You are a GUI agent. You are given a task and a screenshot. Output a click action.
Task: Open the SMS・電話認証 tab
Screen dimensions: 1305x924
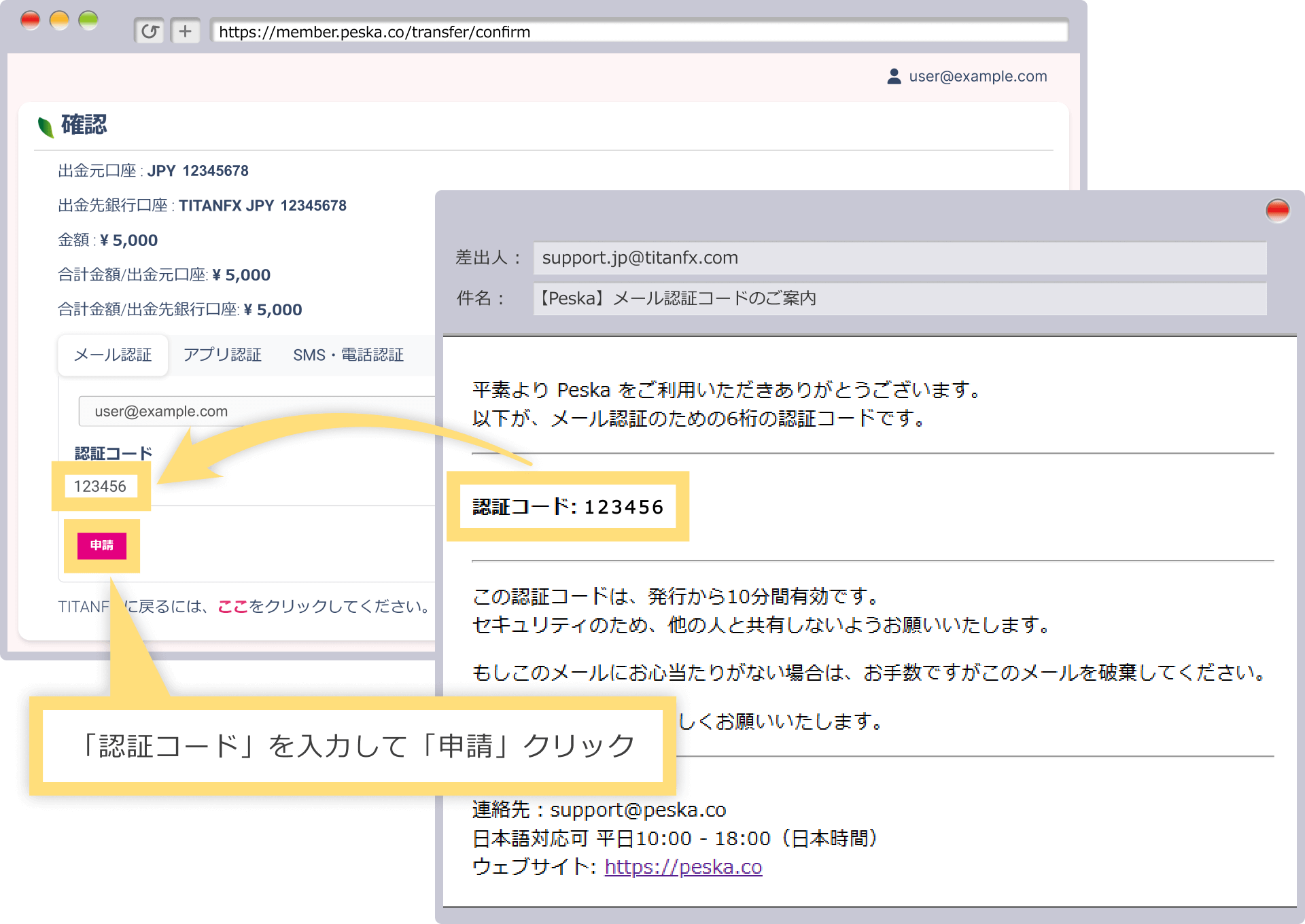348,355
